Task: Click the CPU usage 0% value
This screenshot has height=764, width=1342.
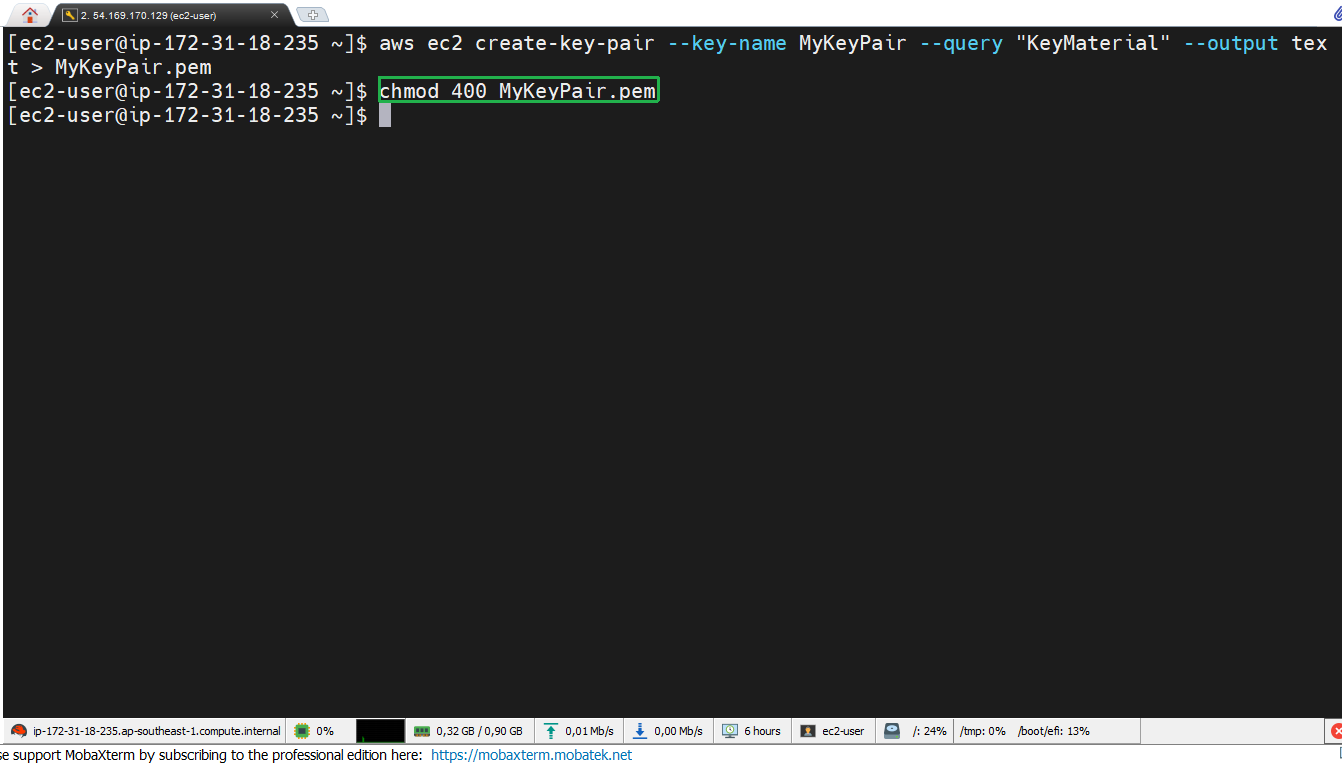Action: (325, 731)
